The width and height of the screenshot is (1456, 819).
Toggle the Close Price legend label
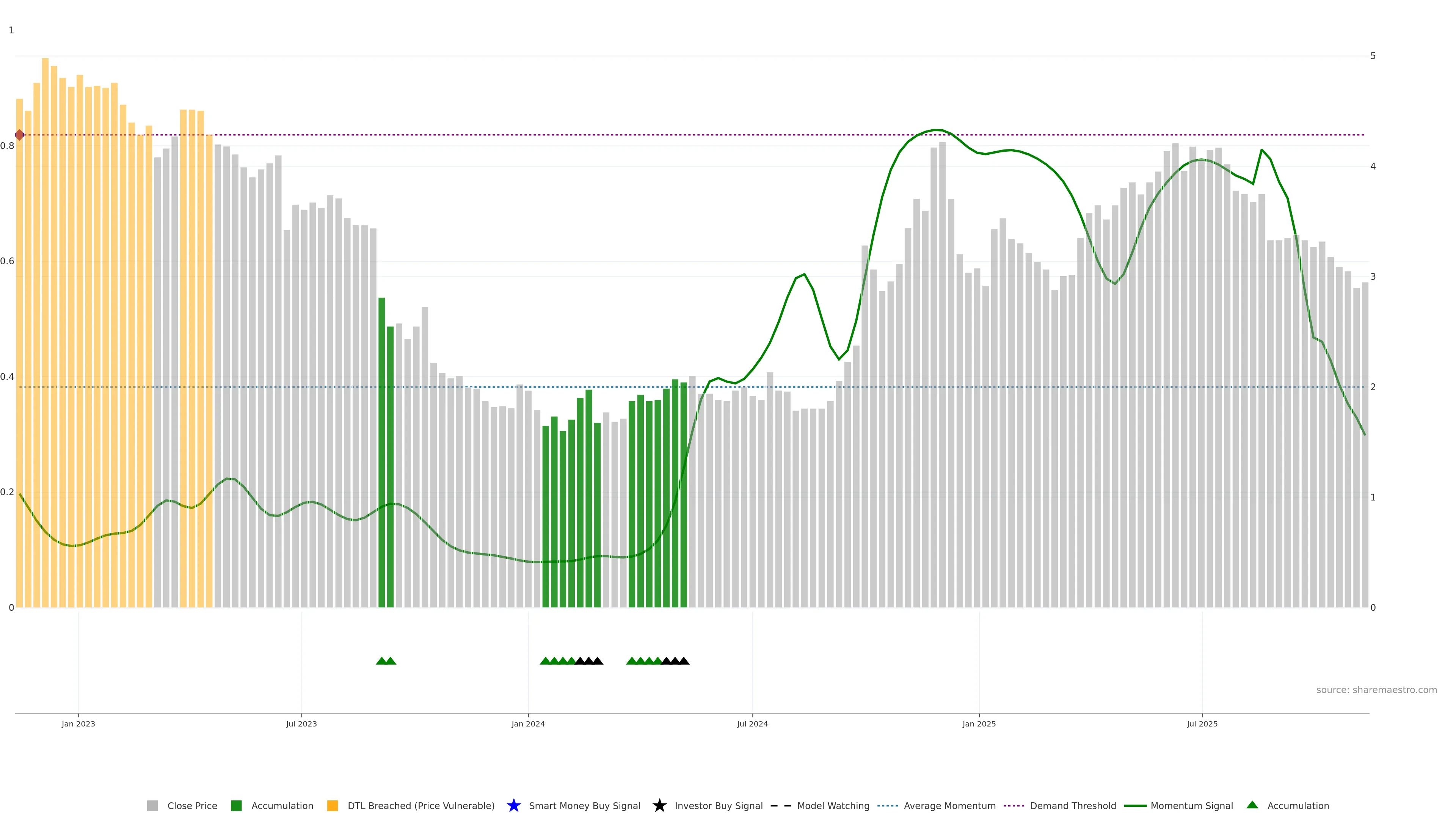(x=192, y=805)
